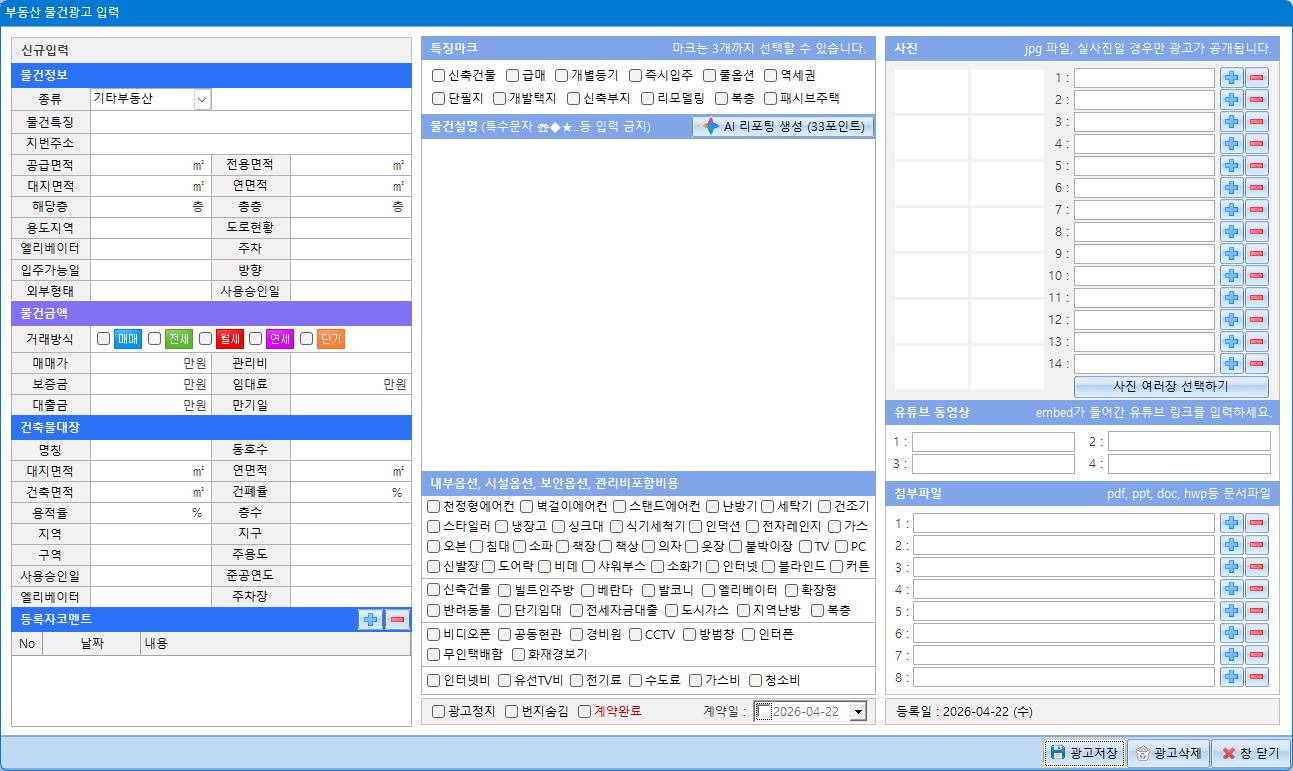The image size is (1293, 771).
Task: Click the minus icon for 첨부파일 row 4
Action: tap(1257, 589)
